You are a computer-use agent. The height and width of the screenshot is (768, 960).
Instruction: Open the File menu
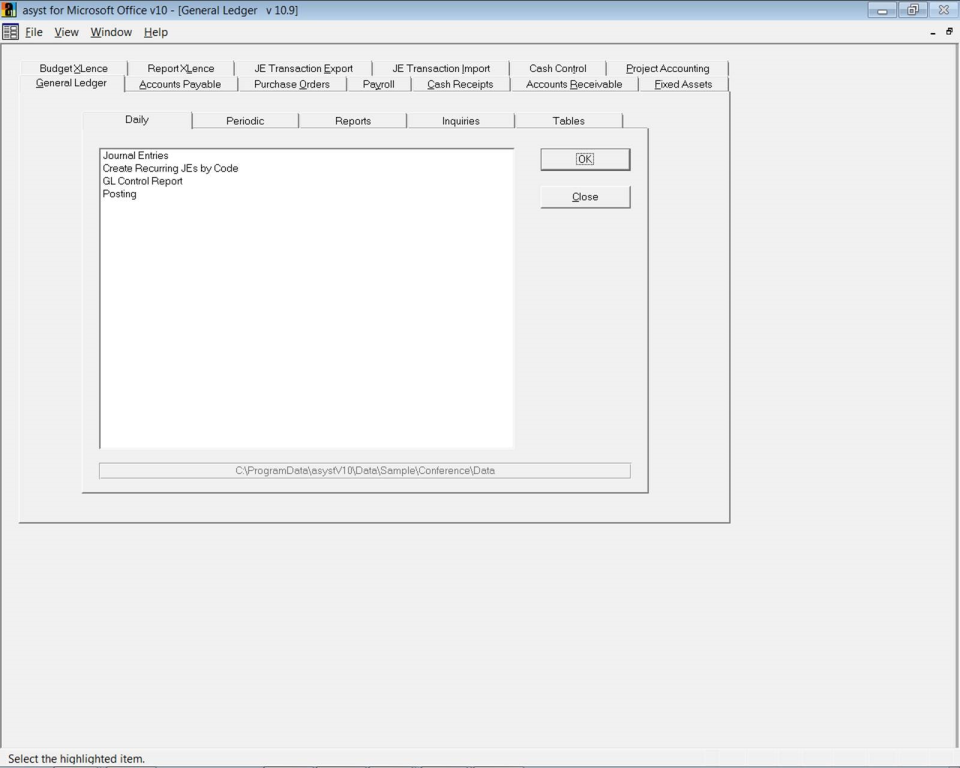(x=34, y=32)
